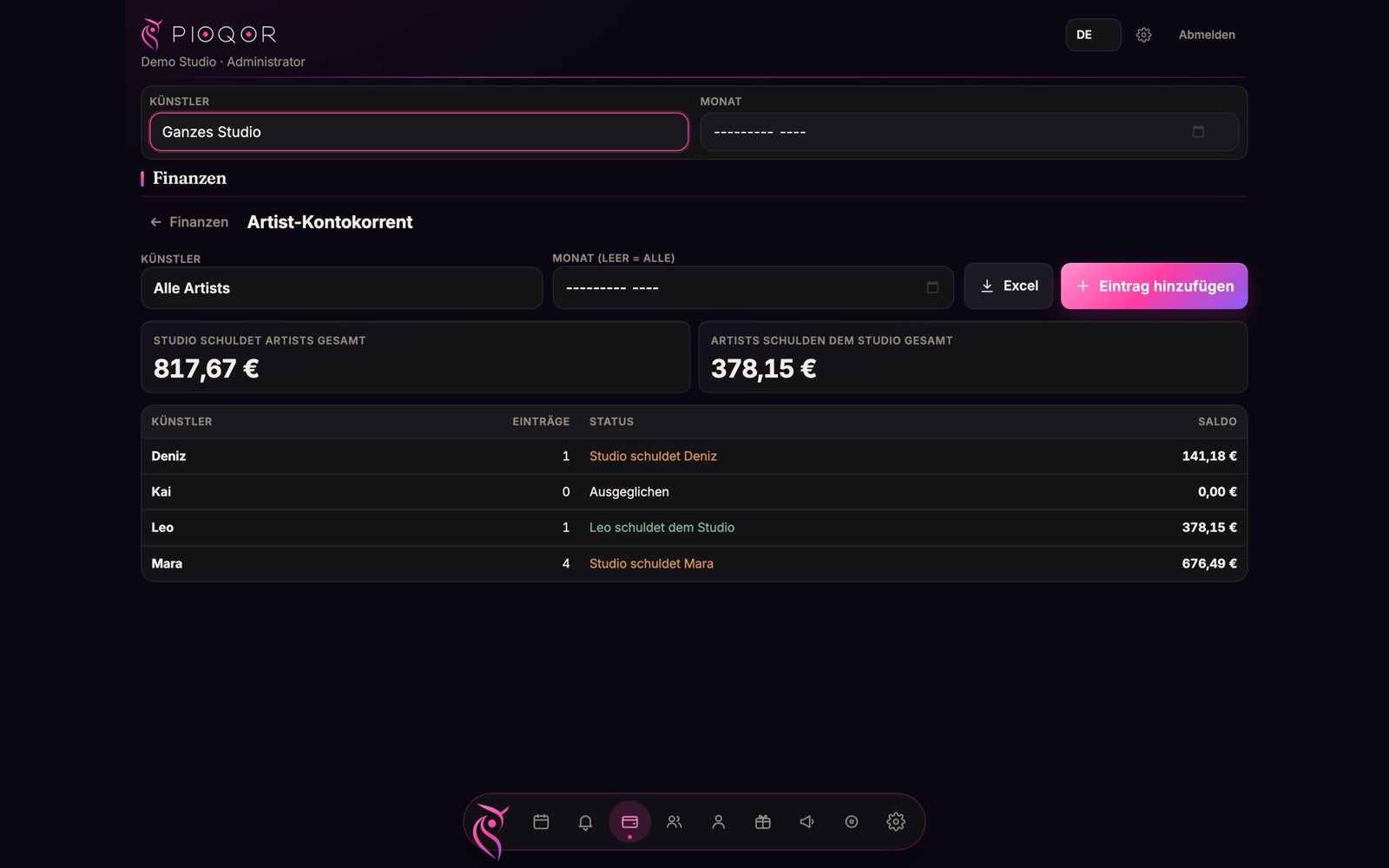1389x868 pixels.
Task: Open the single person icon in dock
Action: click(x=718, y=821)
